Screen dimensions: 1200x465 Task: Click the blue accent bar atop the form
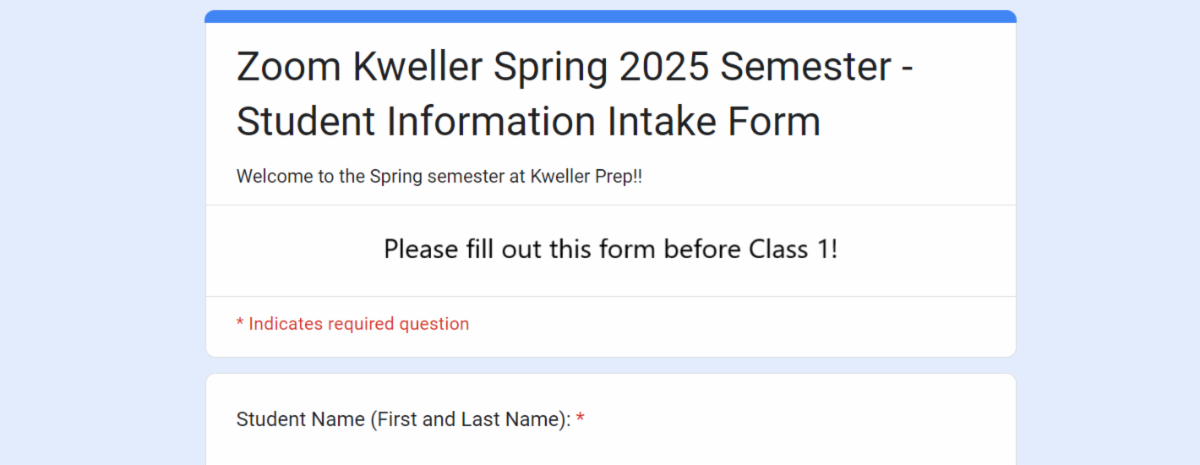(610, 16)
